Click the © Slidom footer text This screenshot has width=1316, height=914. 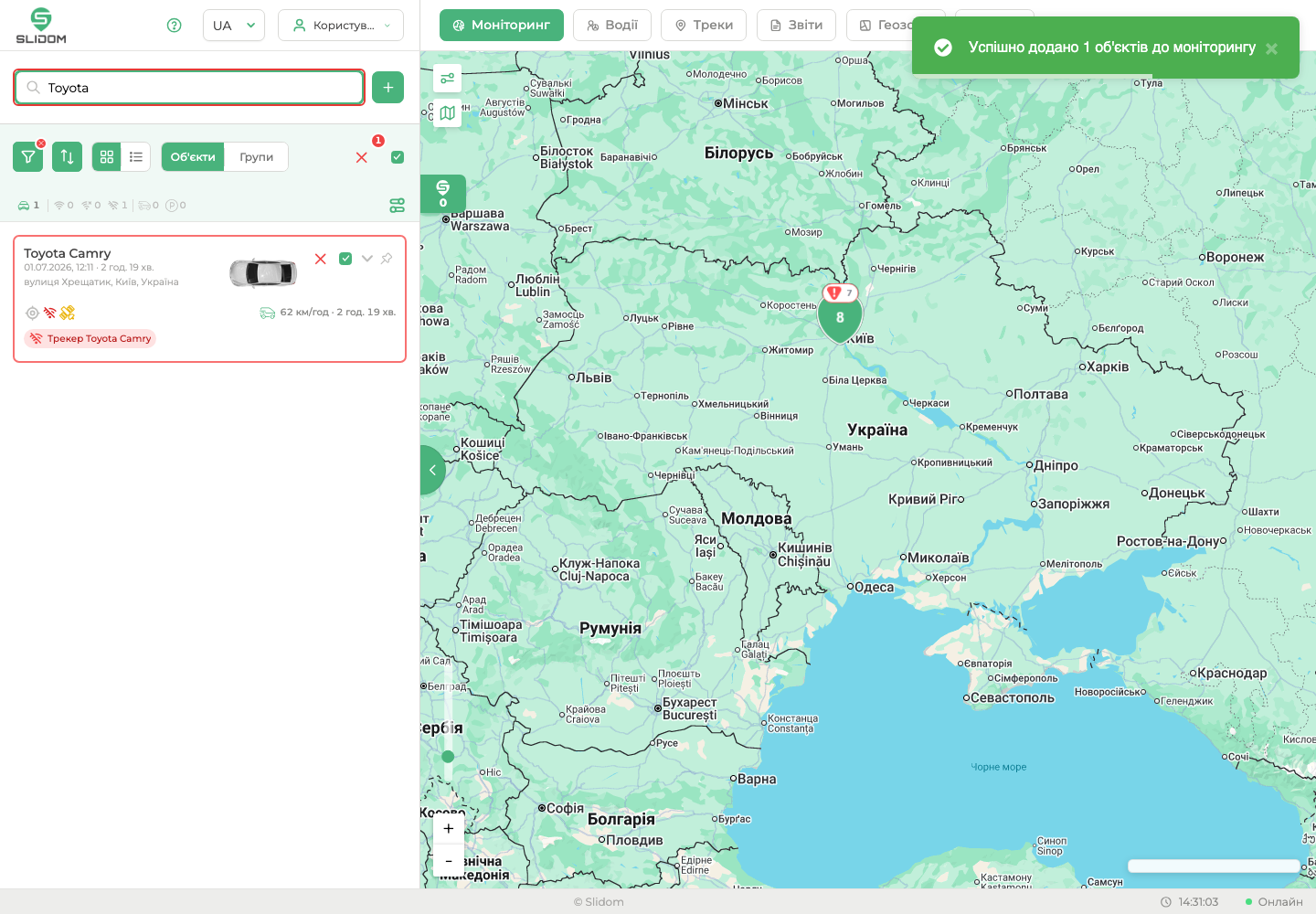click(599, 902)
